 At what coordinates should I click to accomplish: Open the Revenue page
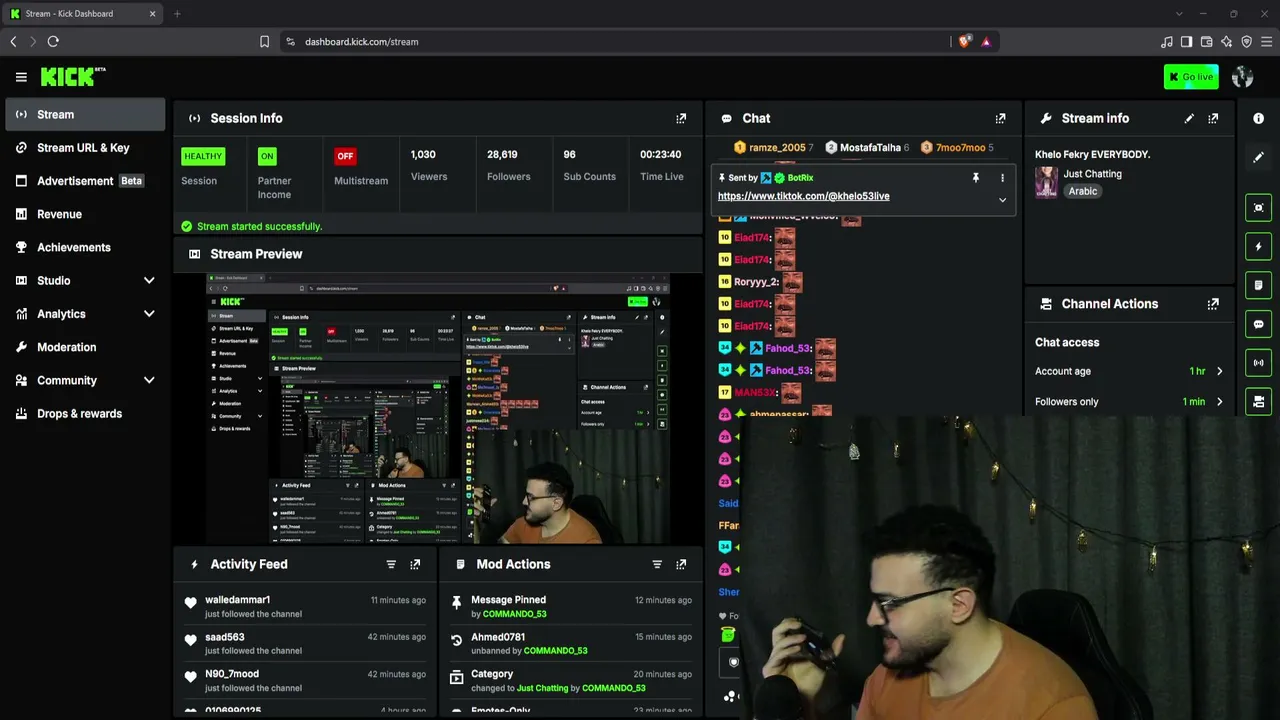tap(85, 214)
